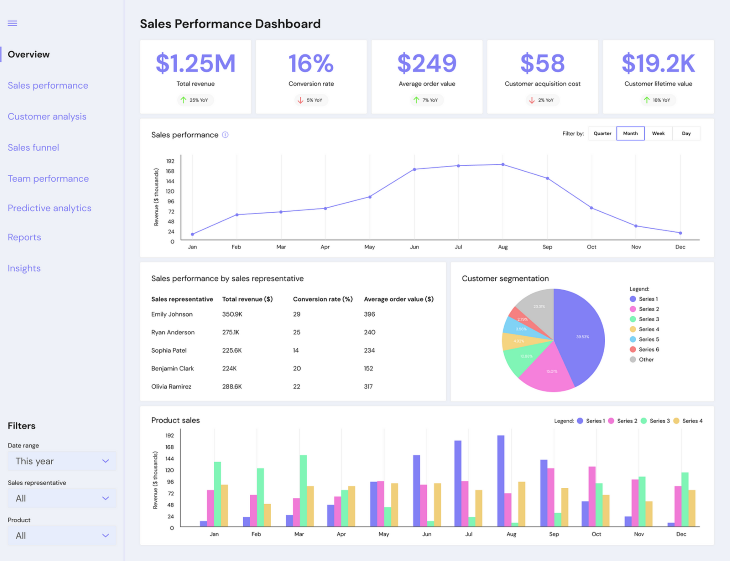The width and height of the screenshot is (730, 561).
Task: Click the $1.25M Total revenue card
Action: point(196,77)
